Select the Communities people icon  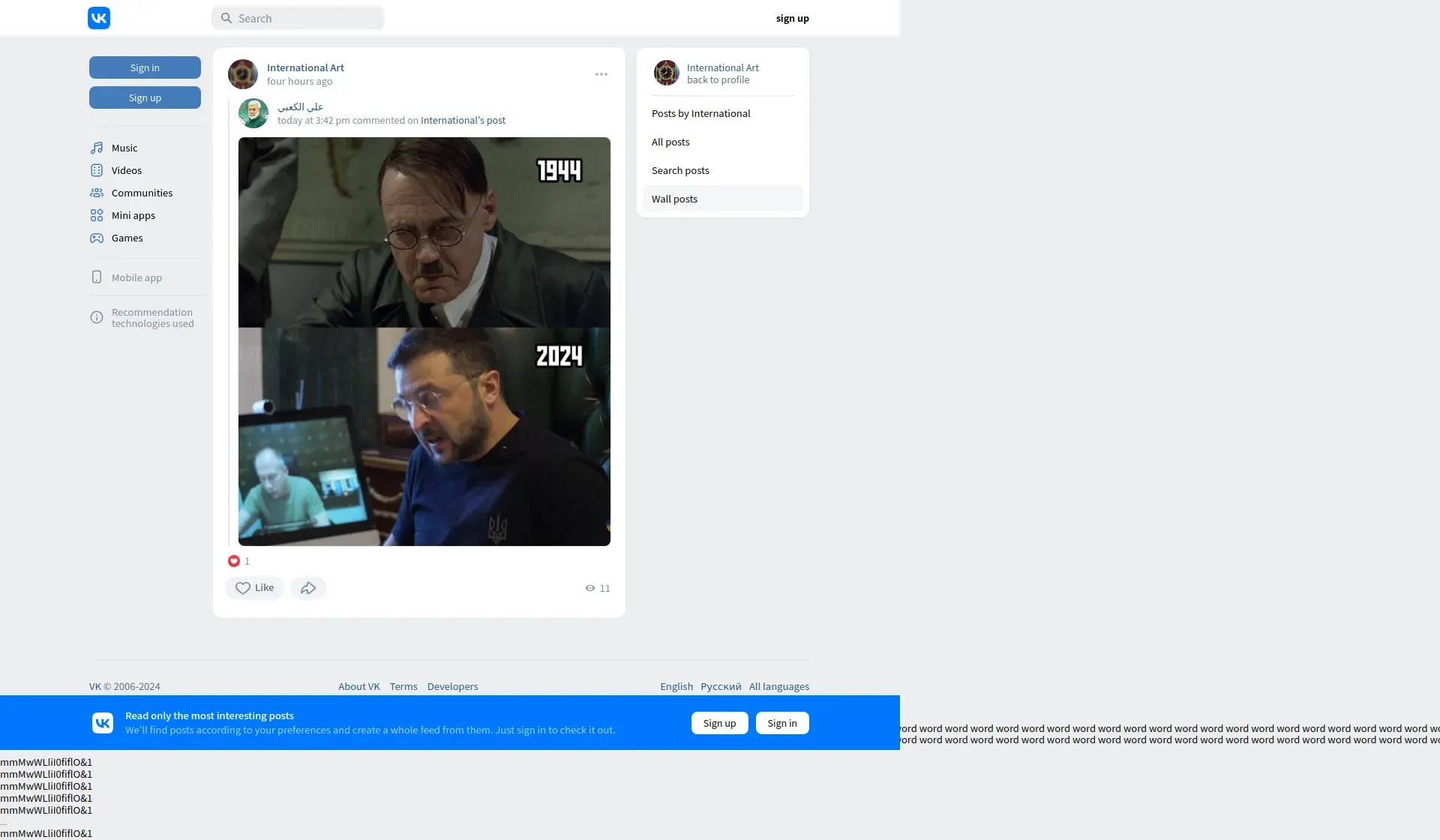pyautogui.click(x=97, y=193)
